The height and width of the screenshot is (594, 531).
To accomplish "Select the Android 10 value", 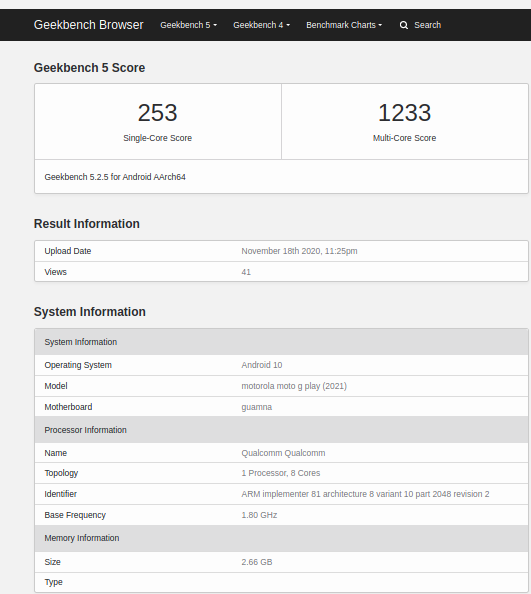I will (x=262, y=365).
